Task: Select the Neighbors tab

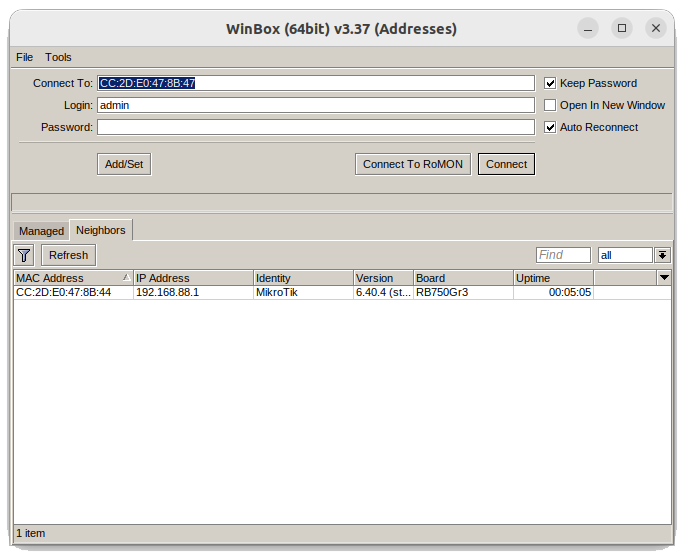Action: pyautogui.click(x=101, y=230)
